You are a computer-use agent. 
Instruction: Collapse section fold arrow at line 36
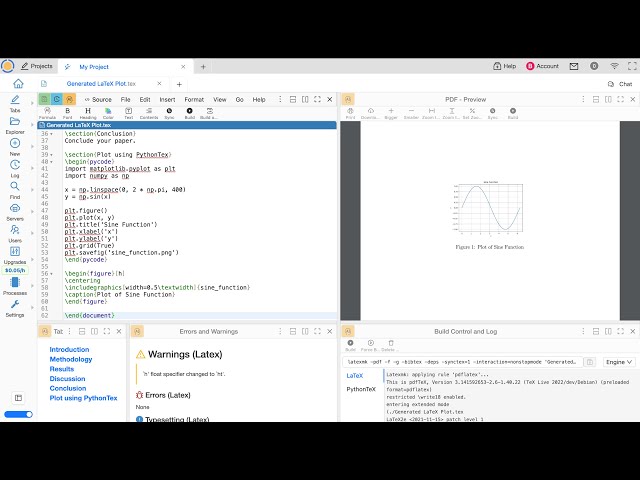[x=51, y=134]
